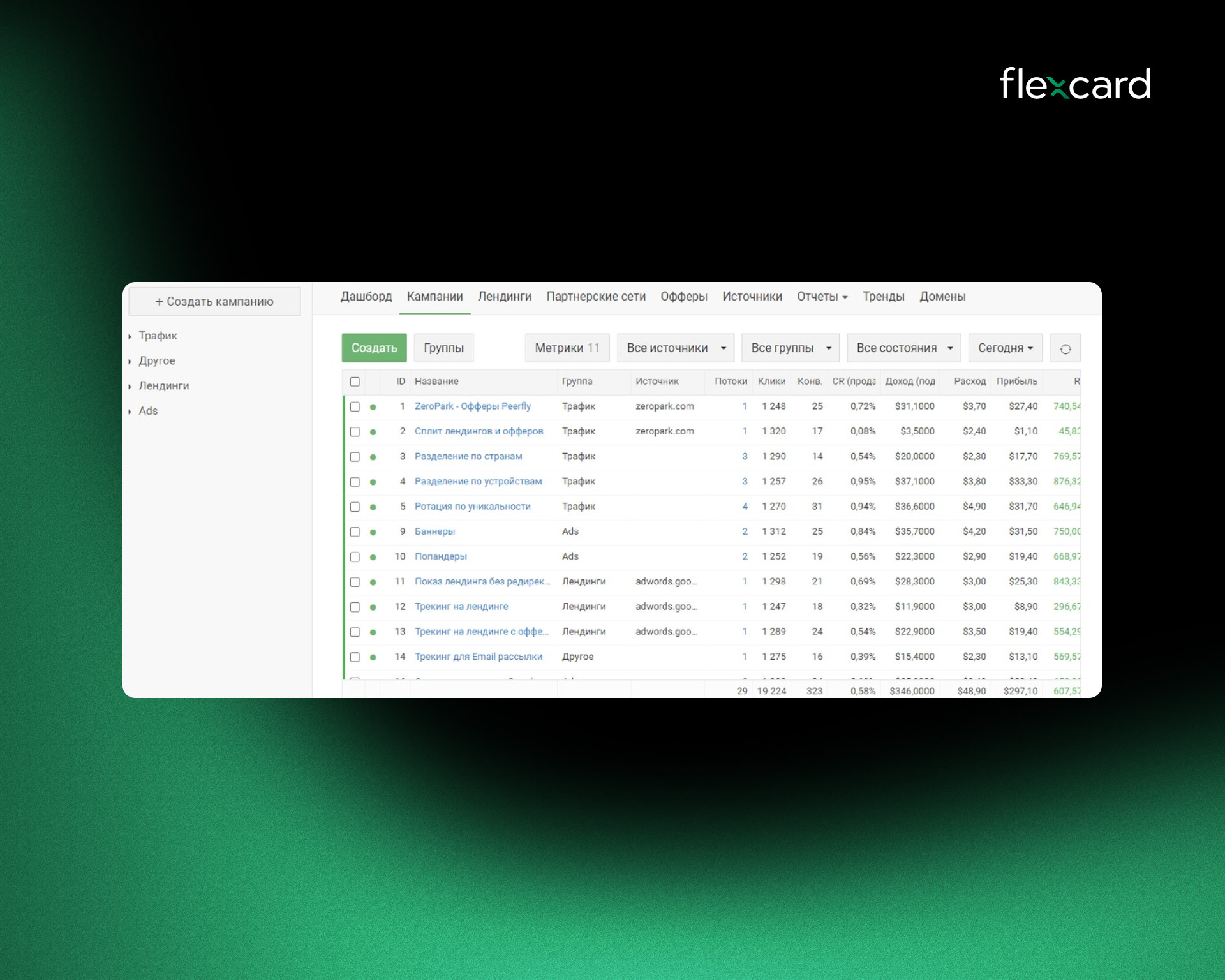Check the Баннеры row checkbox

(x=355, y=532)
